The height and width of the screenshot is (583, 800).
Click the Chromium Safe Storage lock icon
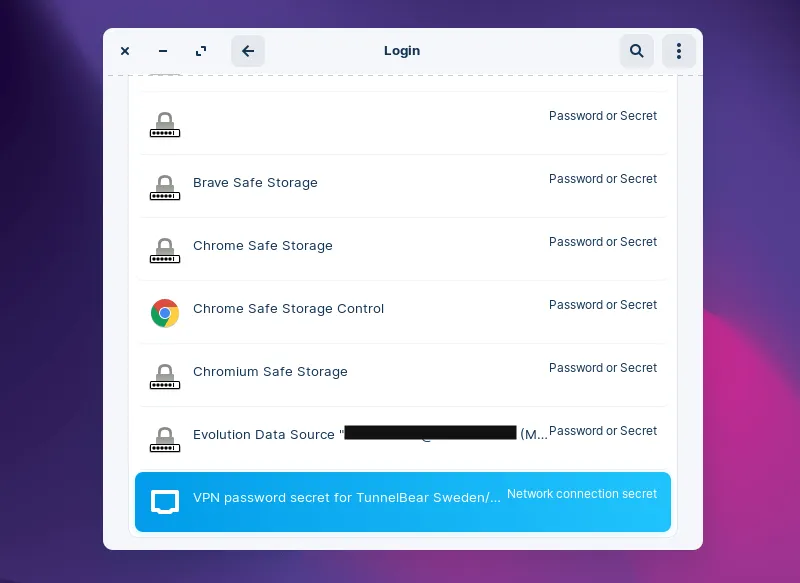pyautogui.click(x=165, y=376)
